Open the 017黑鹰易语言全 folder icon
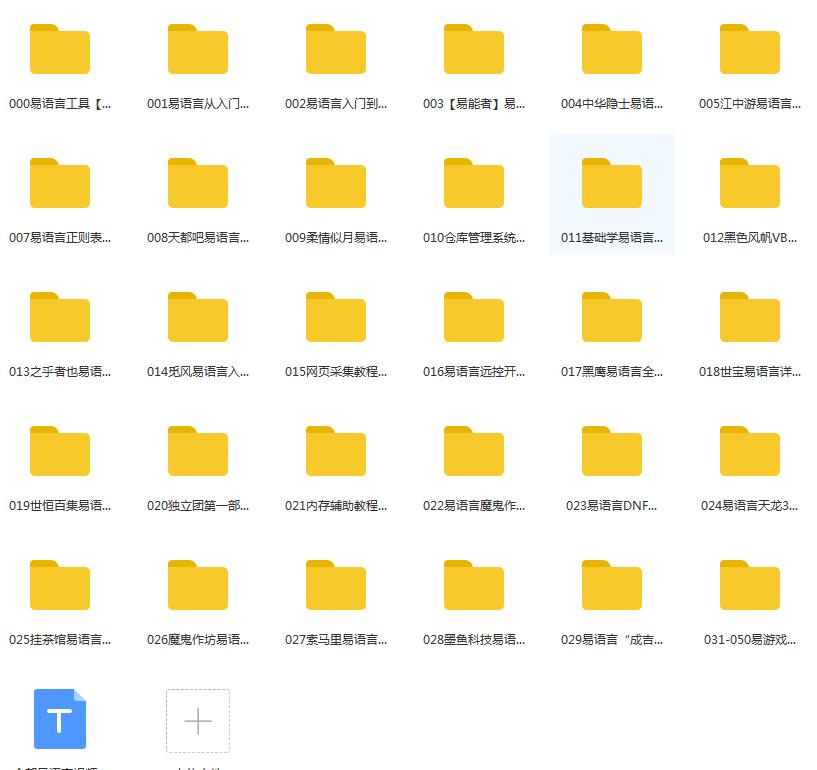The image size is (817, 770). [612, 317]
